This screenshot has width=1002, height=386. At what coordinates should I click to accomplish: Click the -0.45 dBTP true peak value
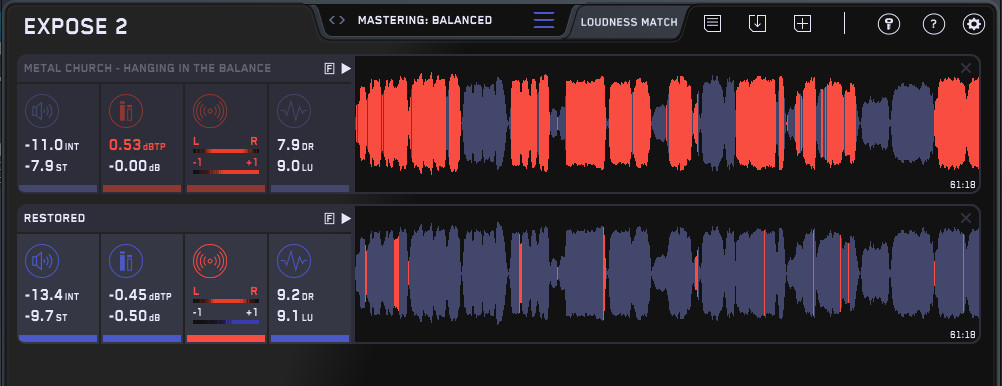click(140, 296)
